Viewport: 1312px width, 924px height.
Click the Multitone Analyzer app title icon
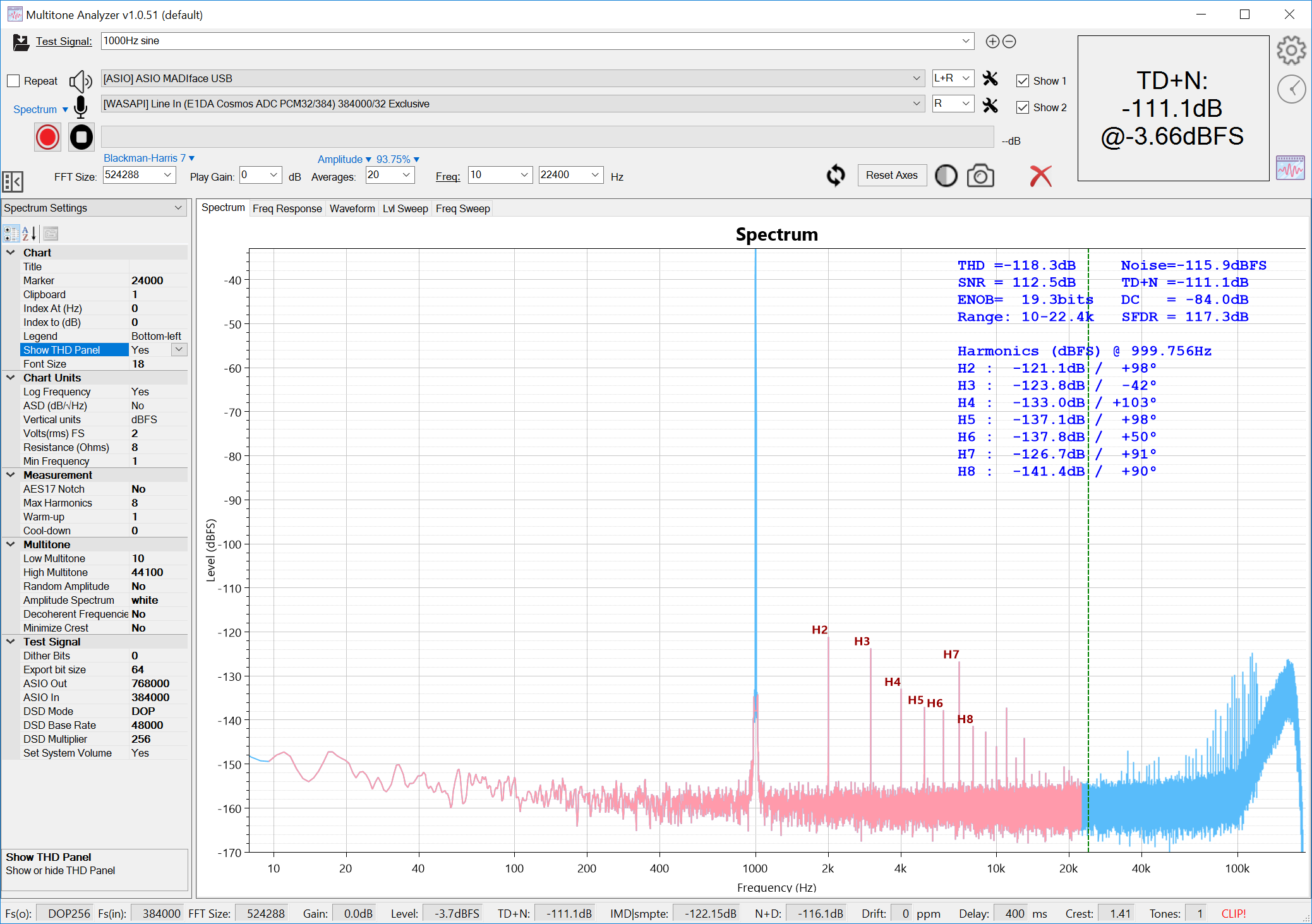[x=15, y=14]
